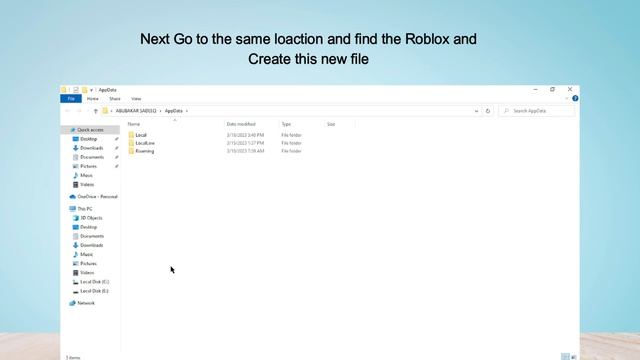Refresh the AppData folder view
This screenshot has height=360, width=640.
[x=488, y=111]
